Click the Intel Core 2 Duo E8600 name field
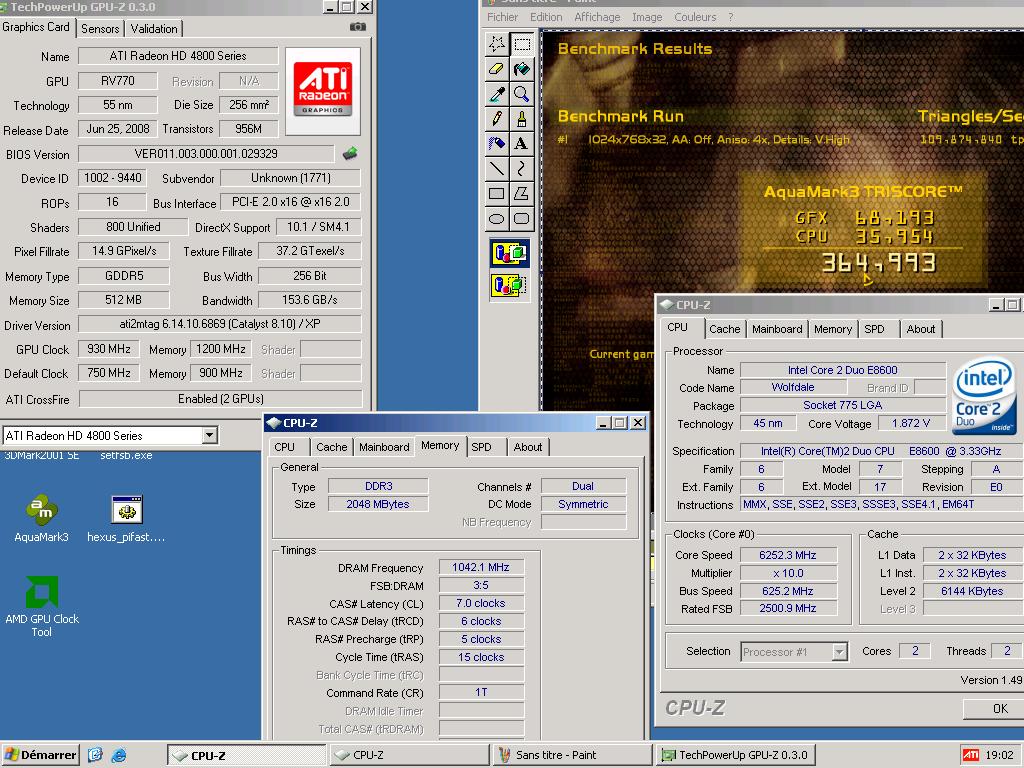This screenshot has height=768, width=1024. (842, 370)
